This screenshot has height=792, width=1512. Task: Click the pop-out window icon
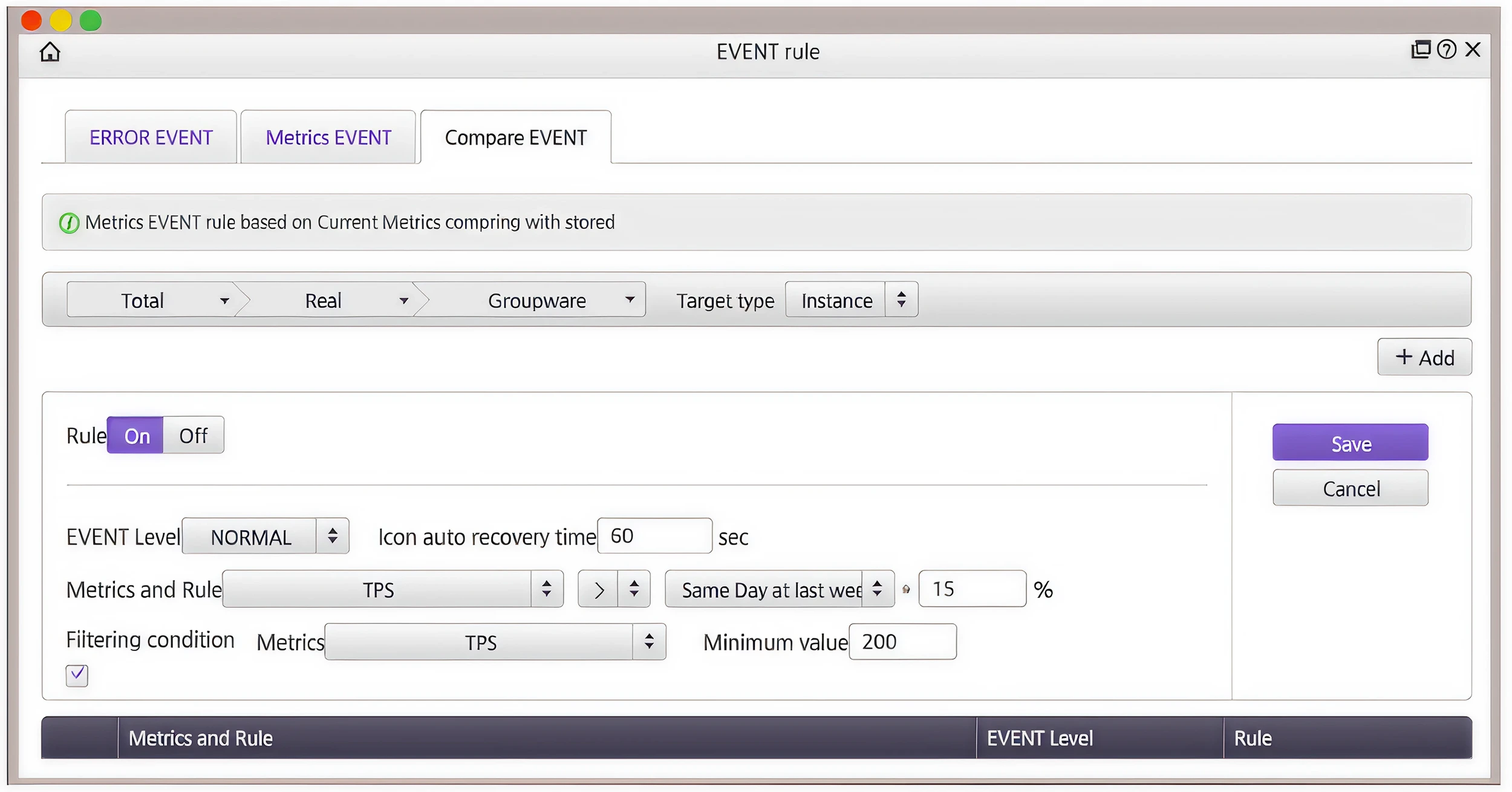click(x=1421, y=50)
